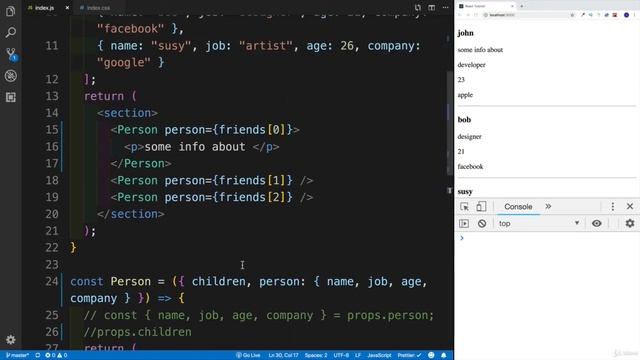The width and height of the screenshot is (640, 360).
Task: Open the Manage gear menu
Action: [x=11, y=339]
